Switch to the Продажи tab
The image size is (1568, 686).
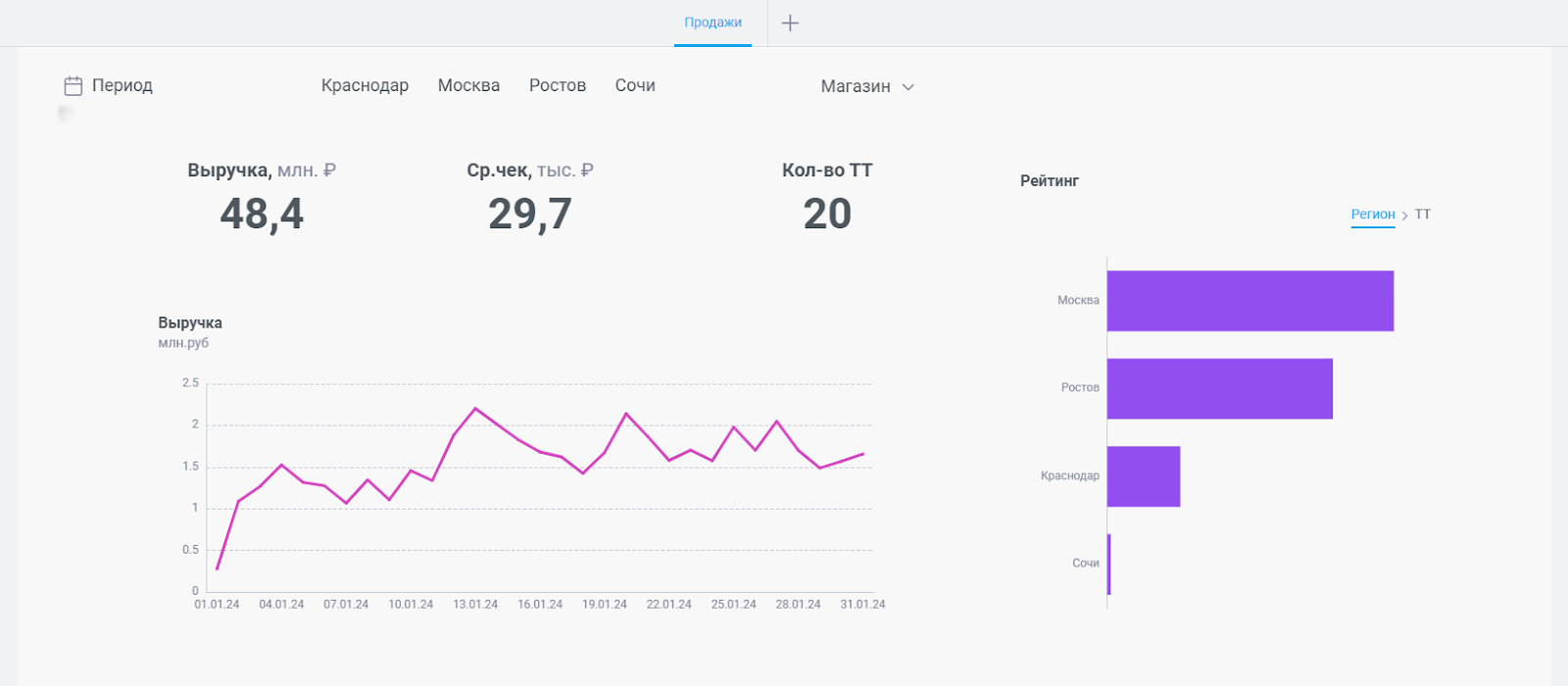(x=712, y=23)
